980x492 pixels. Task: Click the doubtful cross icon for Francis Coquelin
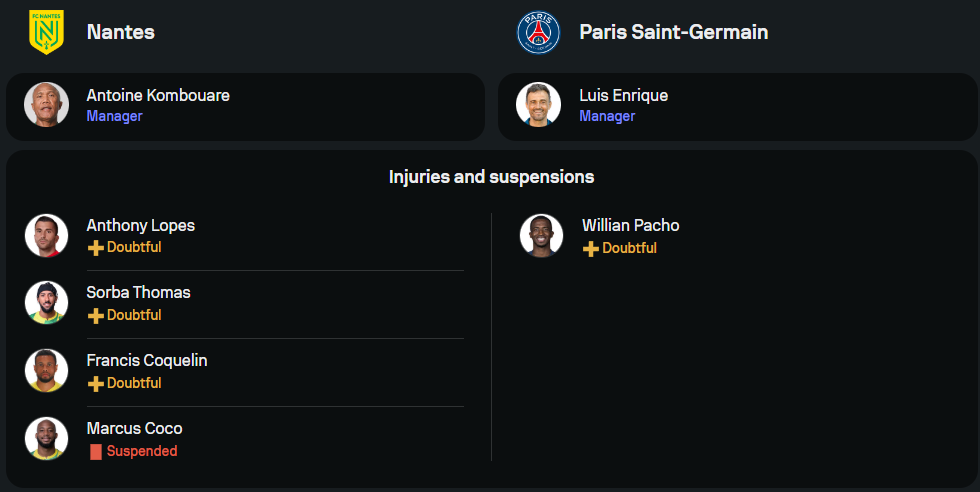tap(96, 384)
